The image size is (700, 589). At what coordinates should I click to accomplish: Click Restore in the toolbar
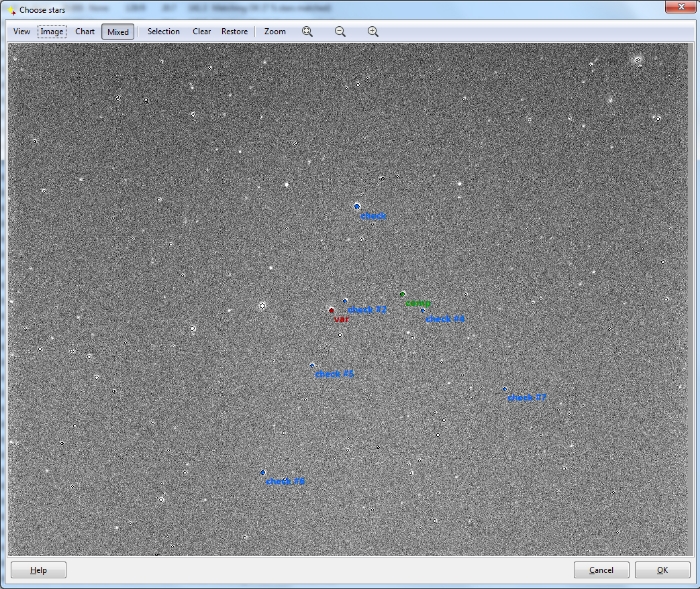click(234, 31)
